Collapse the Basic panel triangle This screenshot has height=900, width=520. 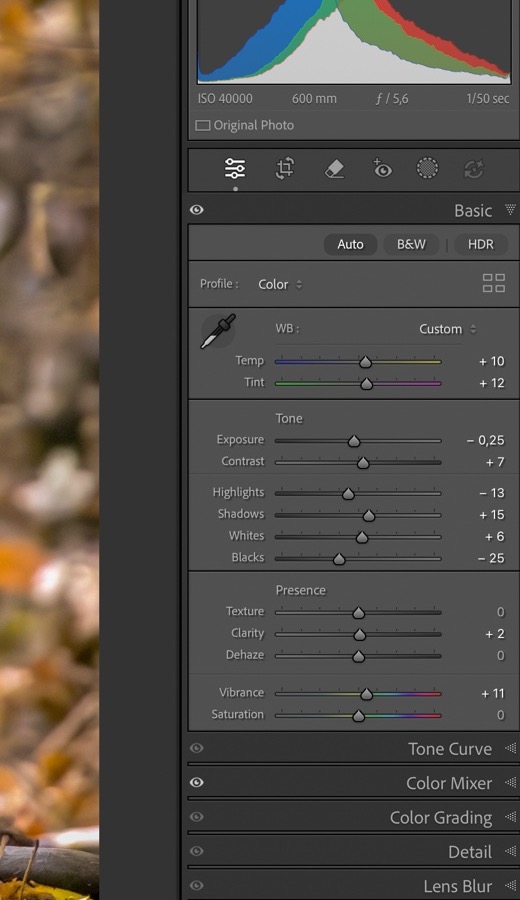tap(510, 210)
